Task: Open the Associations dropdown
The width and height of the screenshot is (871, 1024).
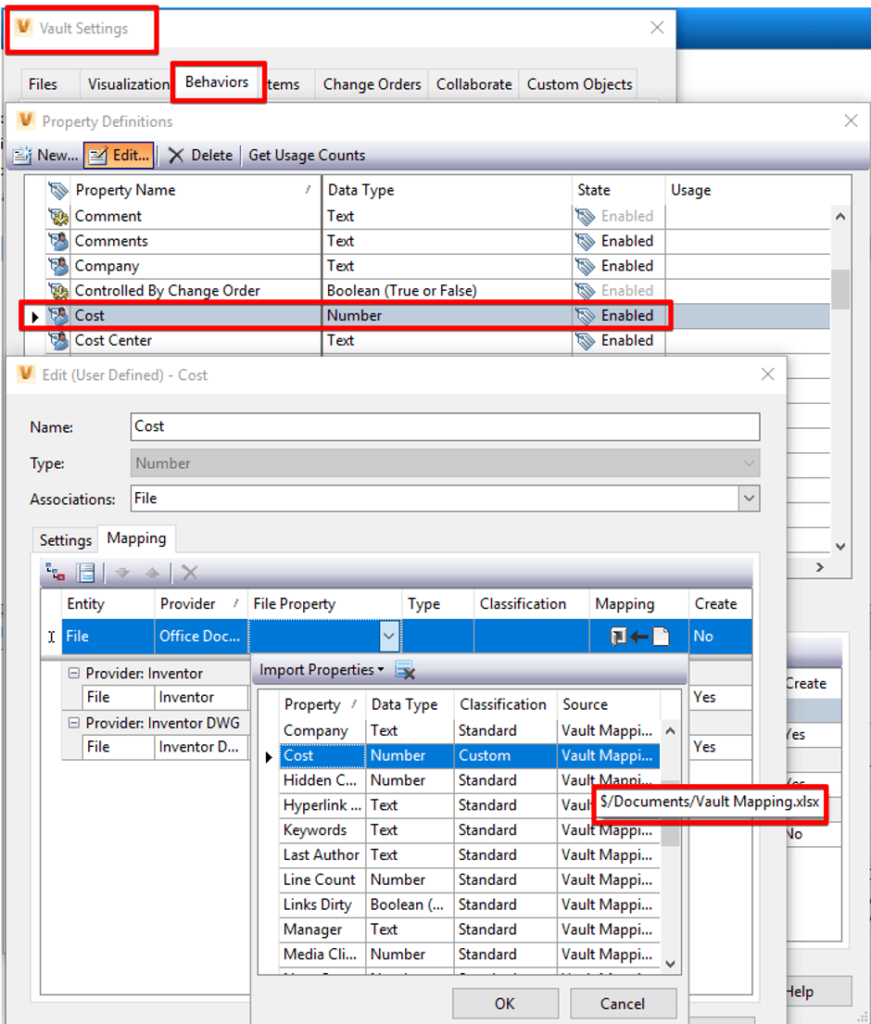Action: click(x=749, y=499)
